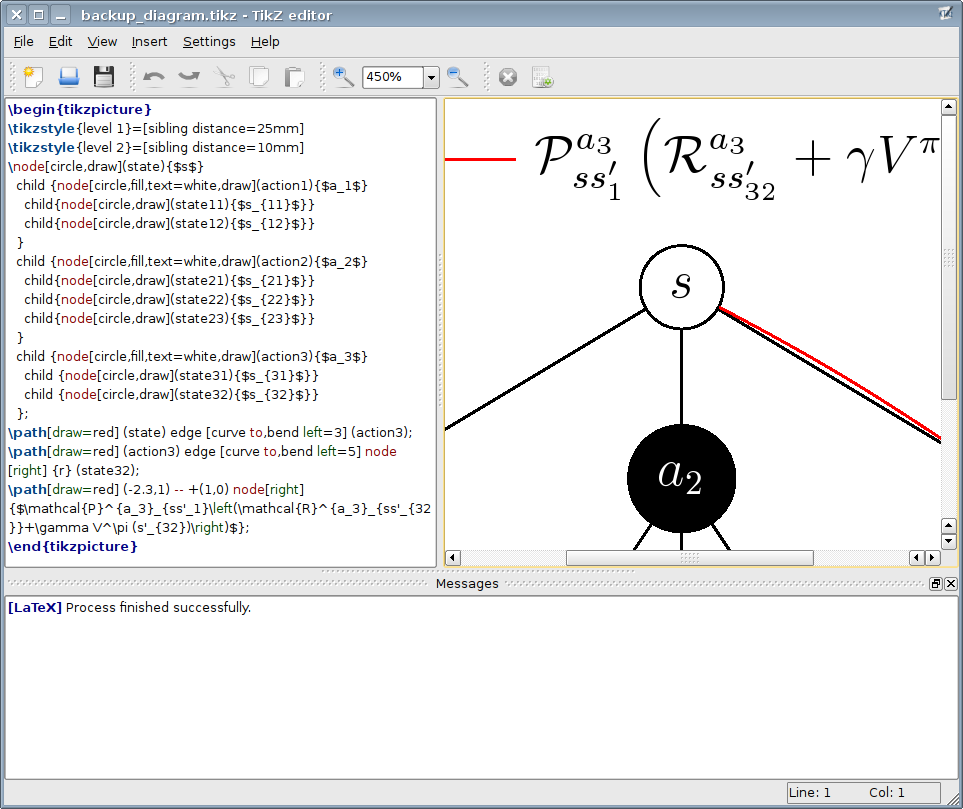The width and height of the screenshot is (963, 809).
Task: Open the Settings menu
Action: [209, 42]
